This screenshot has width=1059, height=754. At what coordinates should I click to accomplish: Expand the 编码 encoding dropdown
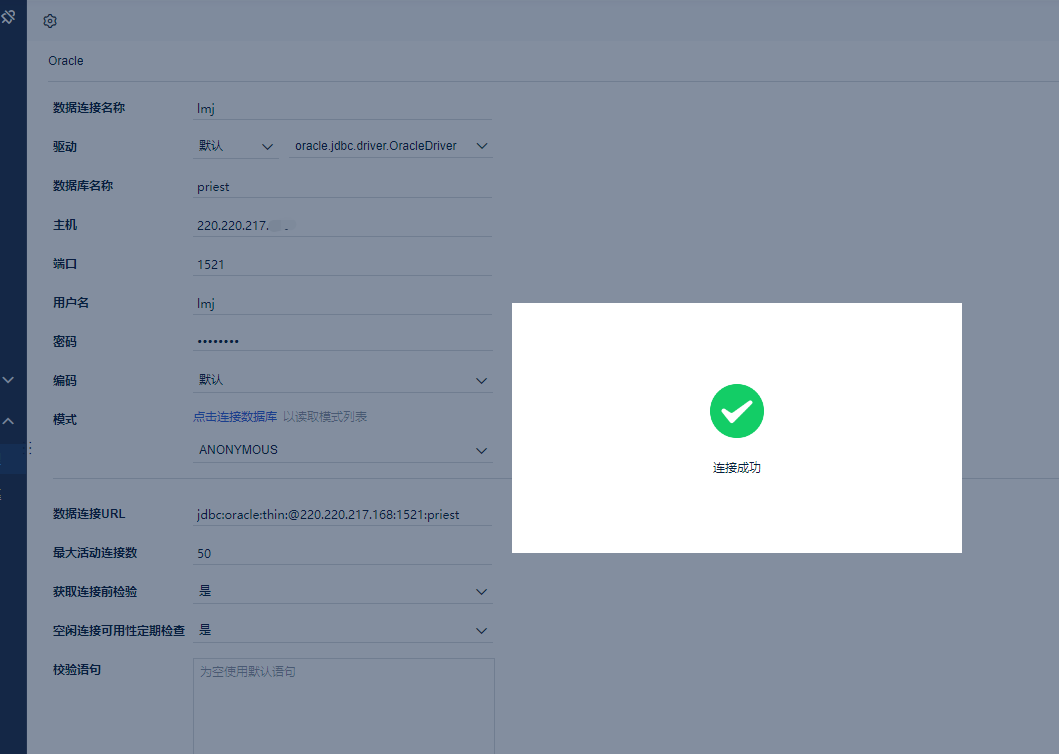click(342, 380)
